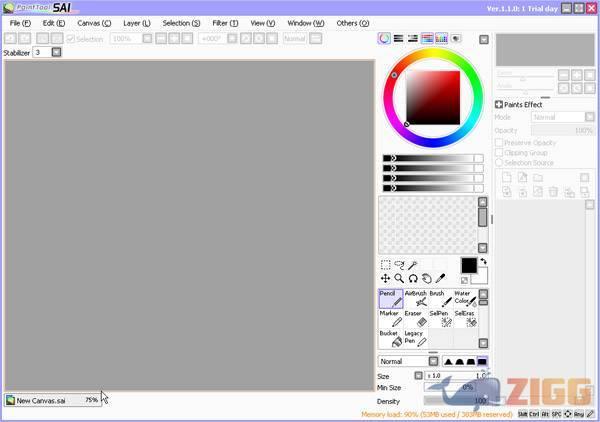Select the Water Color brush tool
Screen dimensions: 600x422
coord(465,298)
